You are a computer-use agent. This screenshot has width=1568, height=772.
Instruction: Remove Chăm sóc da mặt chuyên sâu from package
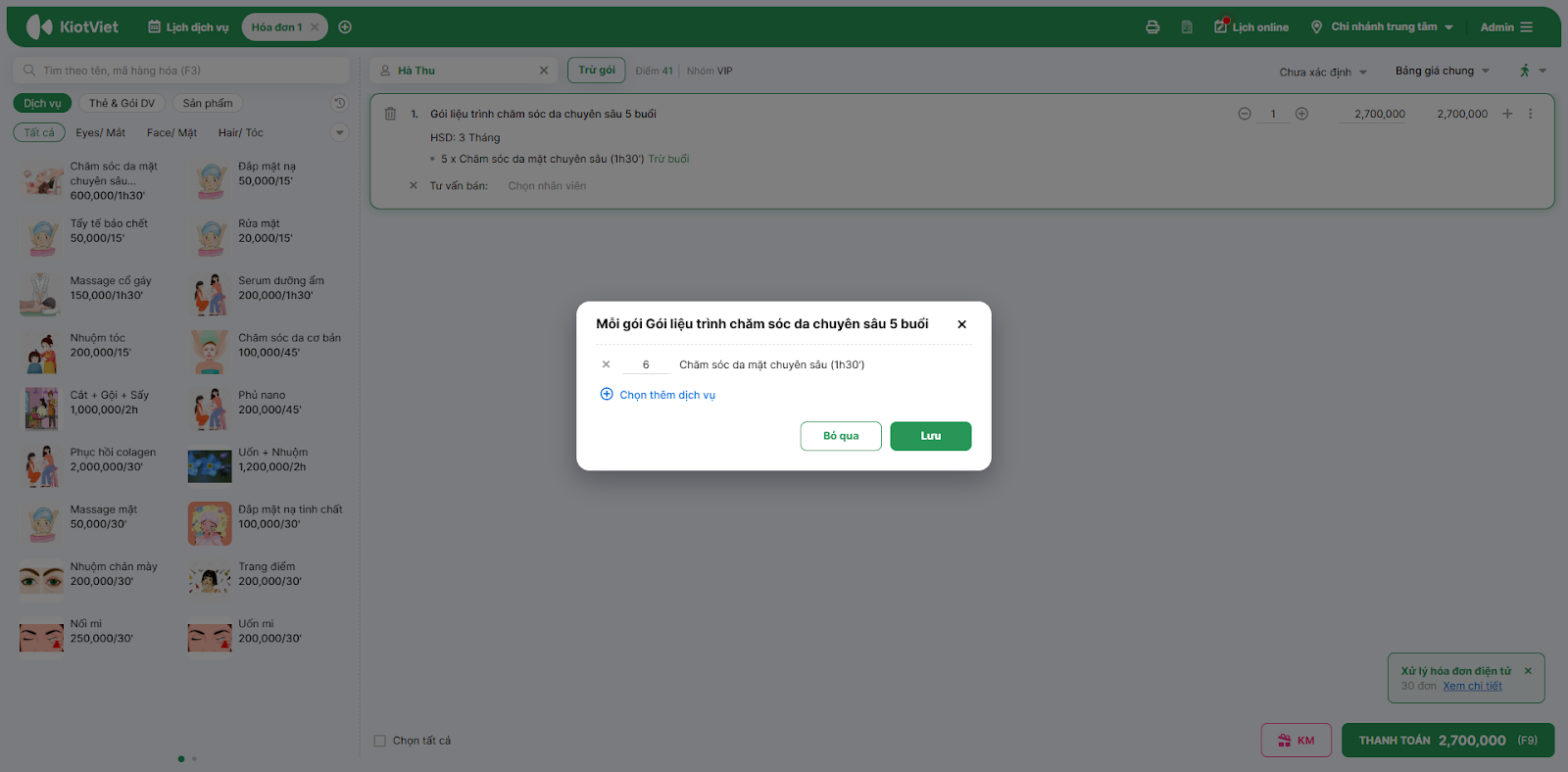[x=606, y=364]
